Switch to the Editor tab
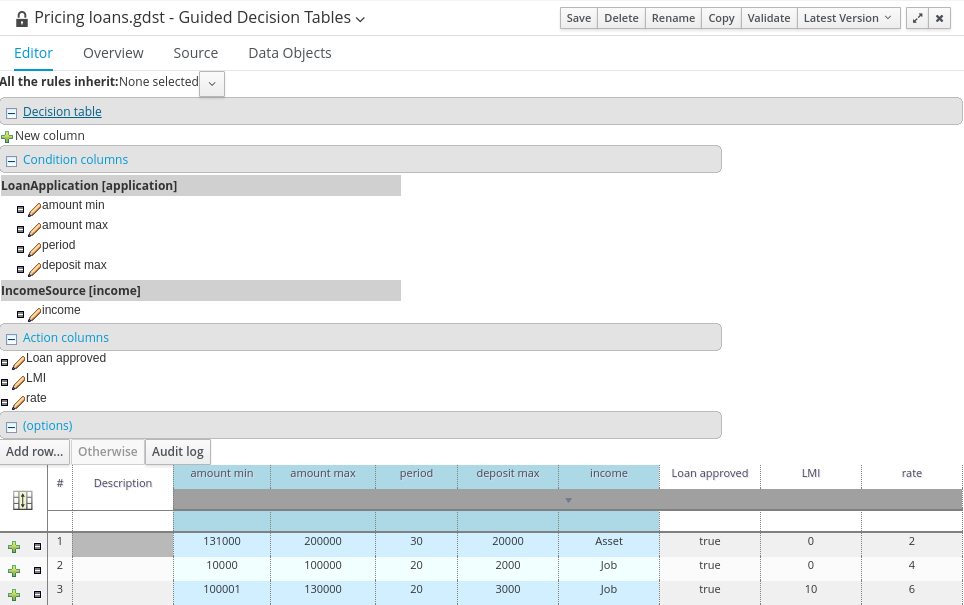 pos(33,53)
